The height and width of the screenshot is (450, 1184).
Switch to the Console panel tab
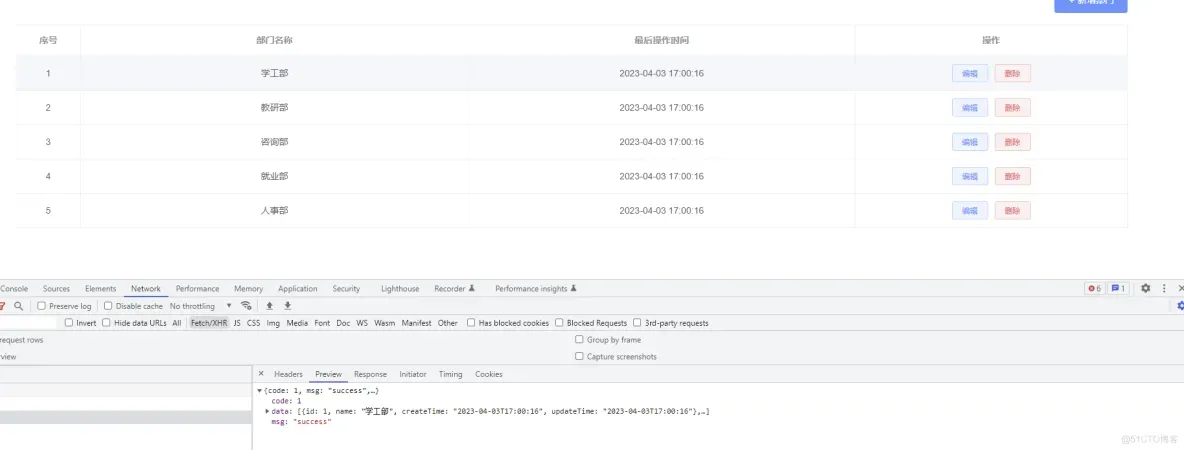click(14, 288)
